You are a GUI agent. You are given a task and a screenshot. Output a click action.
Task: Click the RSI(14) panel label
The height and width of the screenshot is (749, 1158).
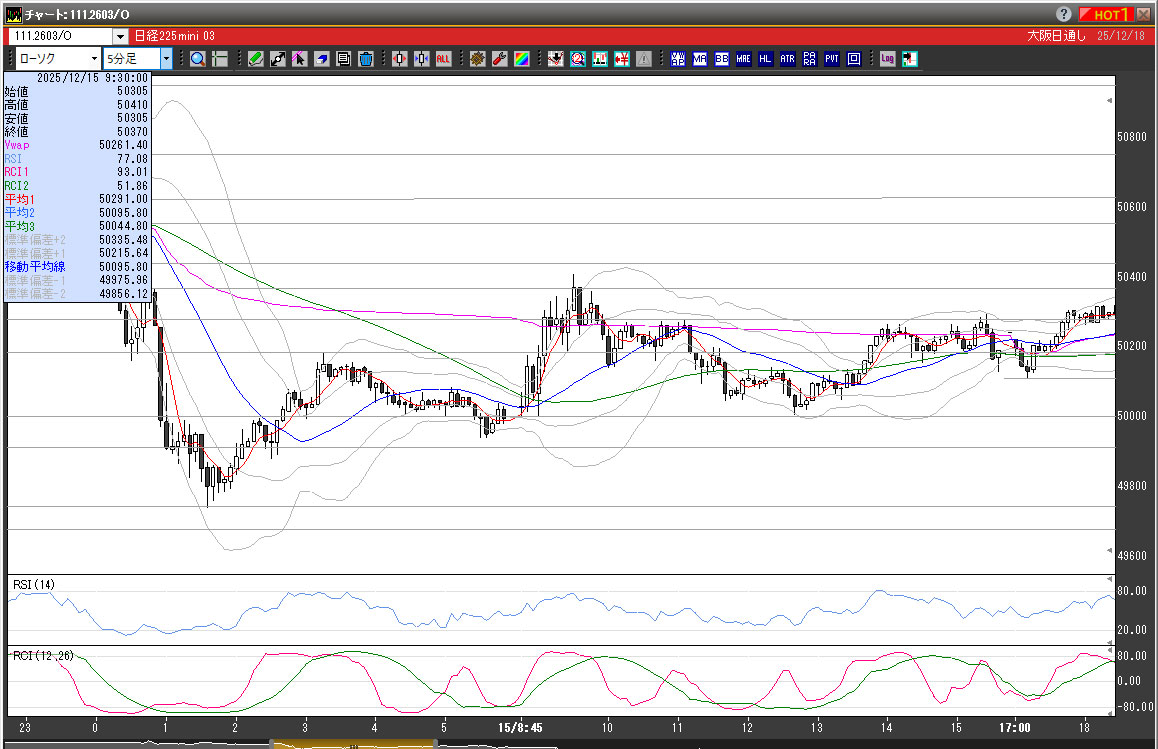[x=33, y=583]
